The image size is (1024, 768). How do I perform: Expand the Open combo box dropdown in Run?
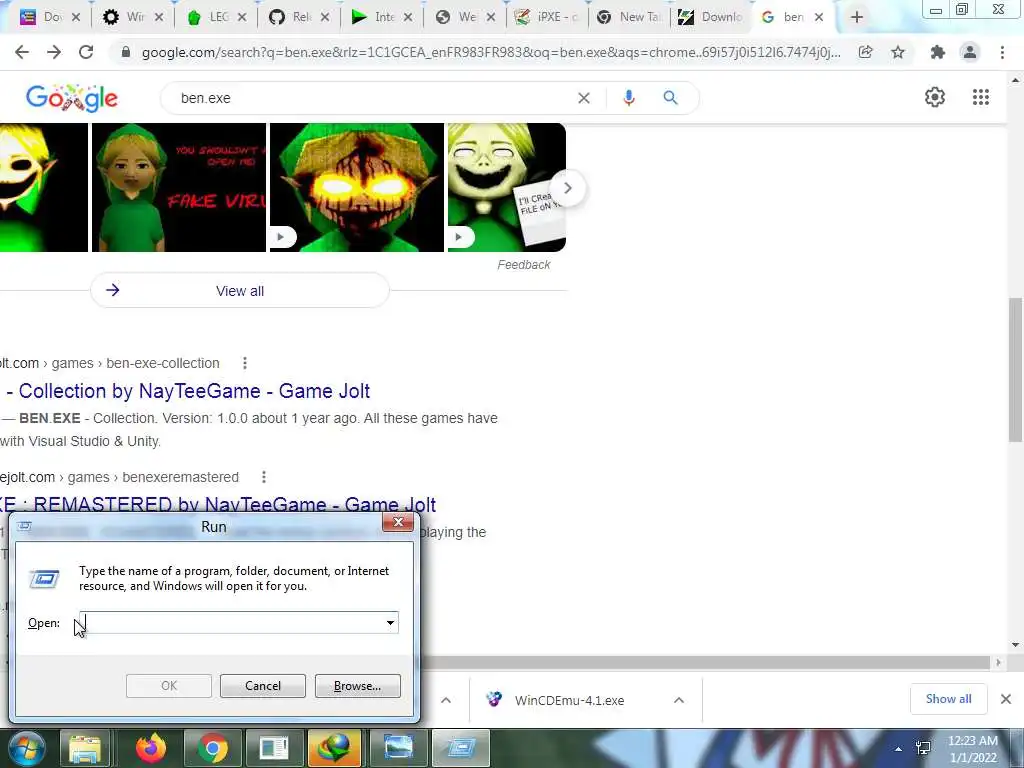click(x=390, y=622)
